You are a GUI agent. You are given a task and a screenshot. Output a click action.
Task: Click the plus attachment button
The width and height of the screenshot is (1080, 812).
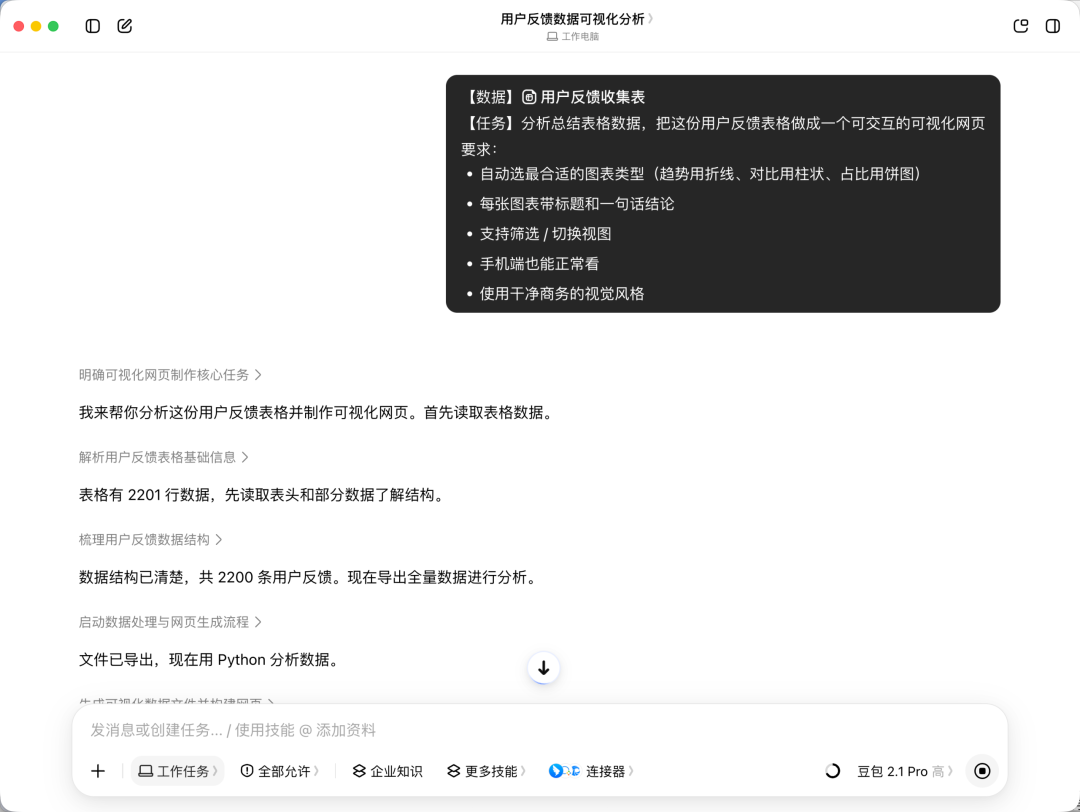tap(98, 771)
